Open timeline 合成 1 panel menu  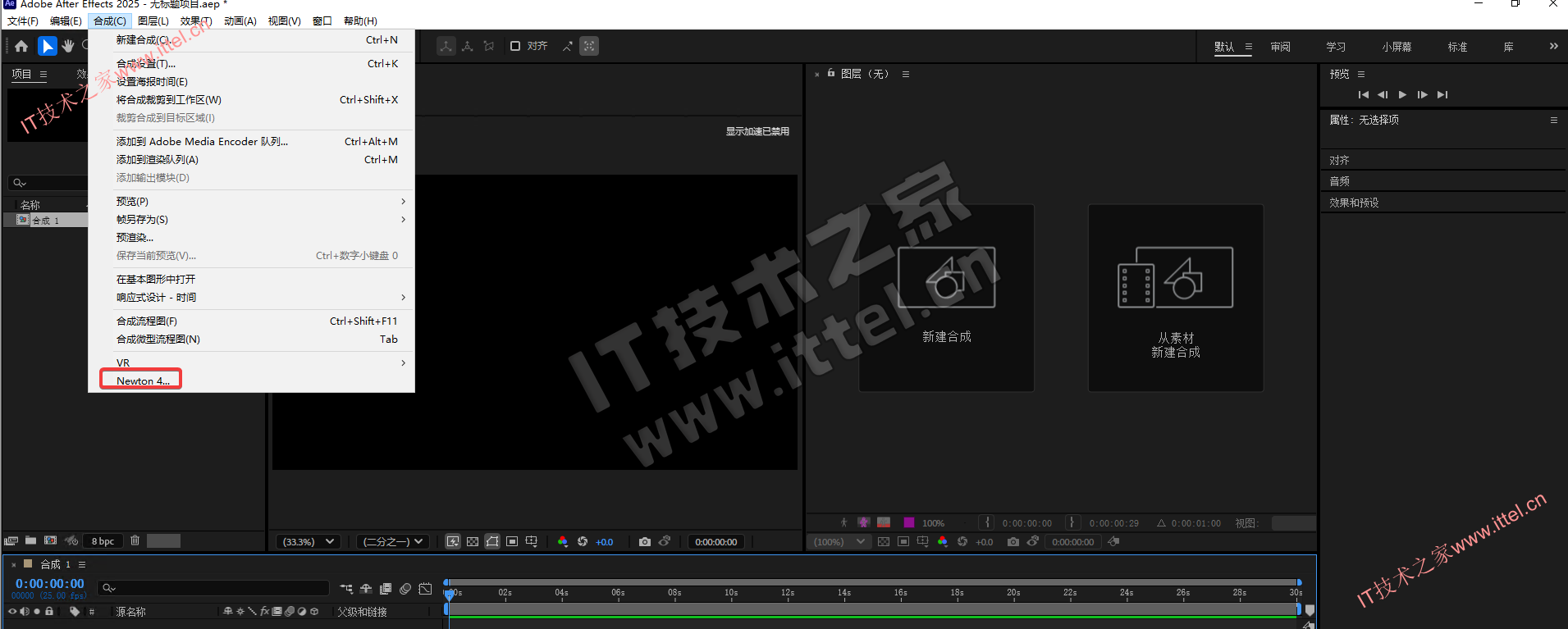click(x=82, y=564)
